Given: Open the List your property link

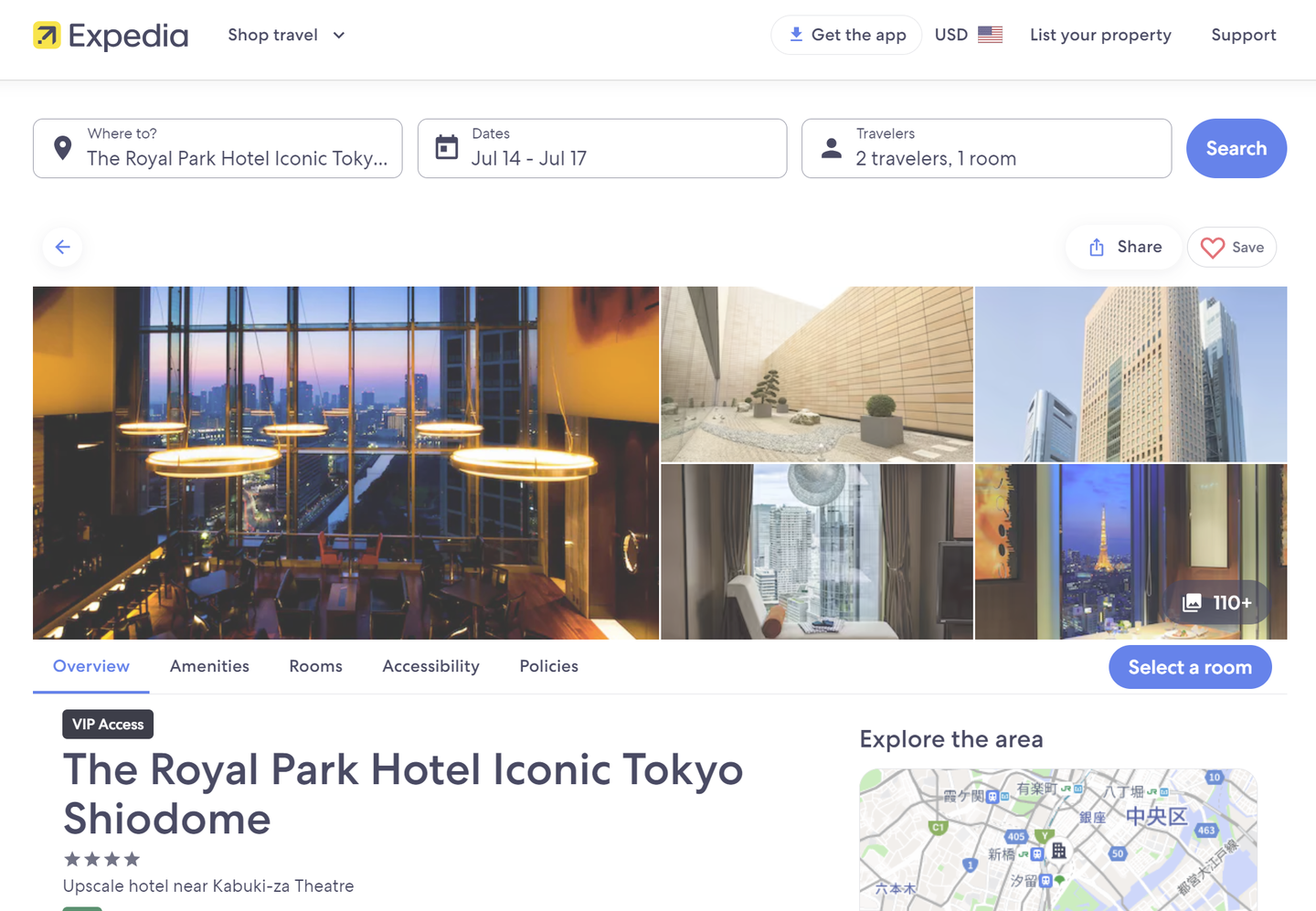Looking at the screenshot, I should pos(1100,35).
